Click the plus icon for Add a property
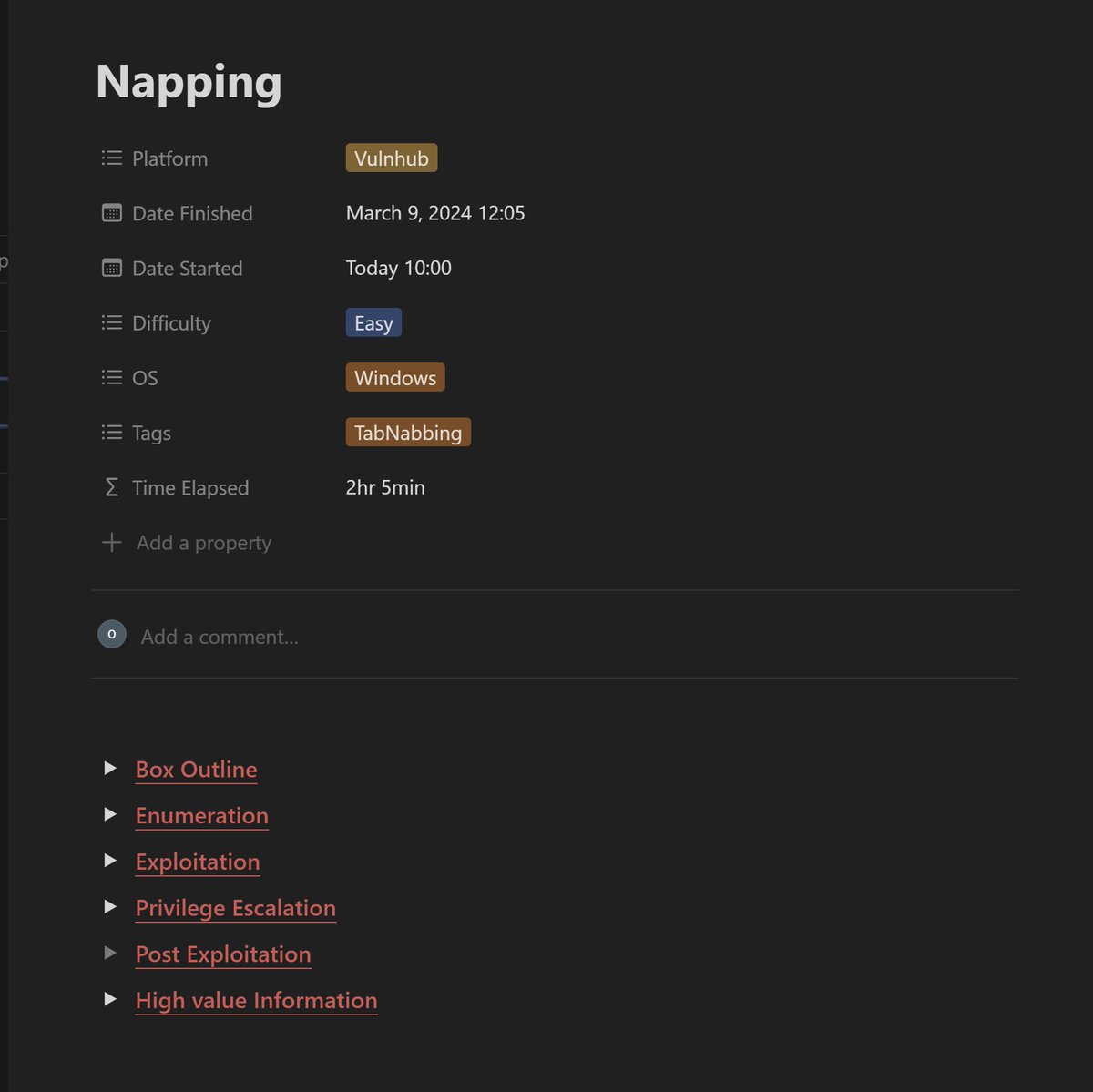 click(x=111, y=543)
